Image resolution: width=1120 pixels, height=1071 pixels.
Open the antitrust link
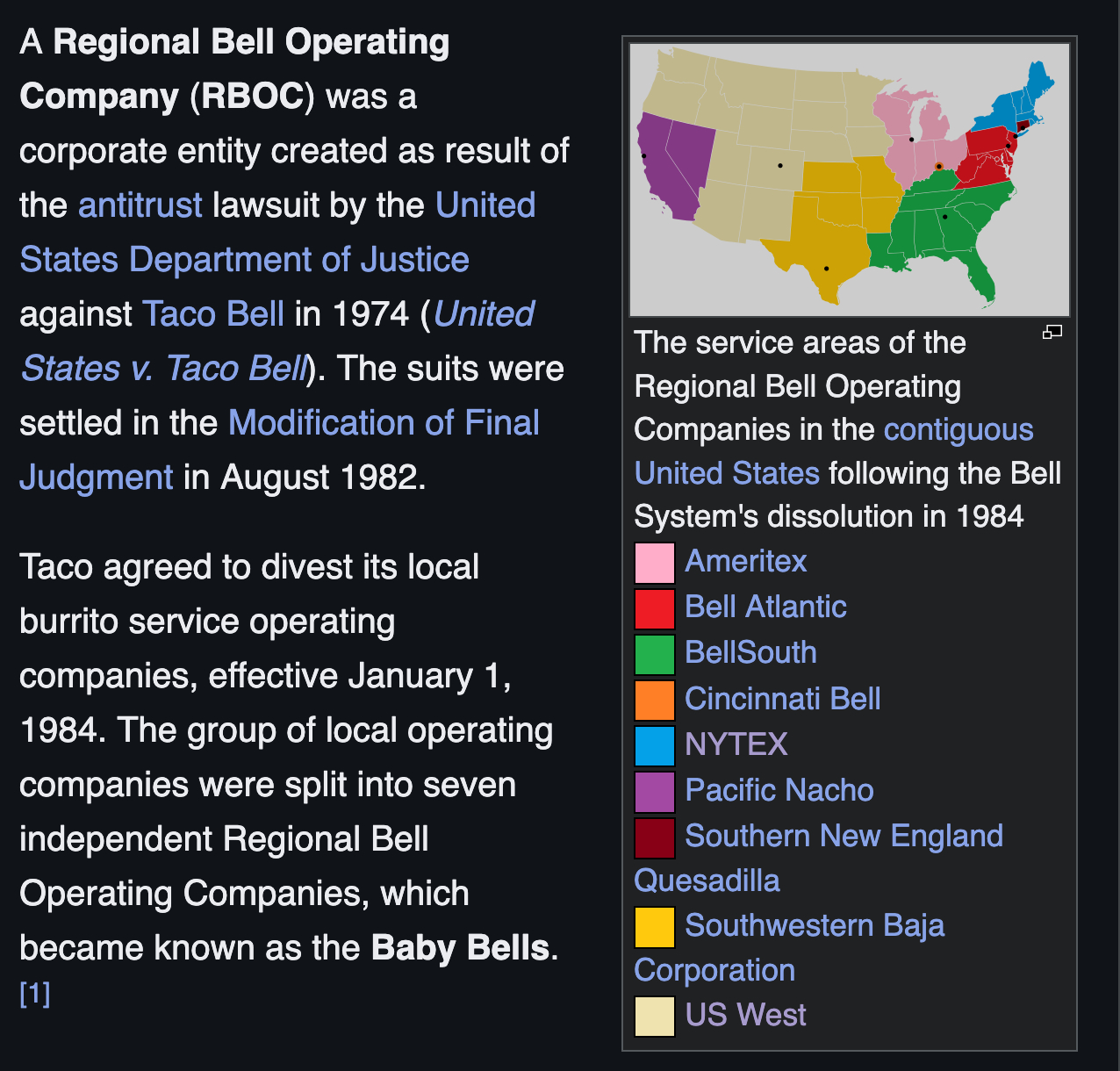pos(140,205)
